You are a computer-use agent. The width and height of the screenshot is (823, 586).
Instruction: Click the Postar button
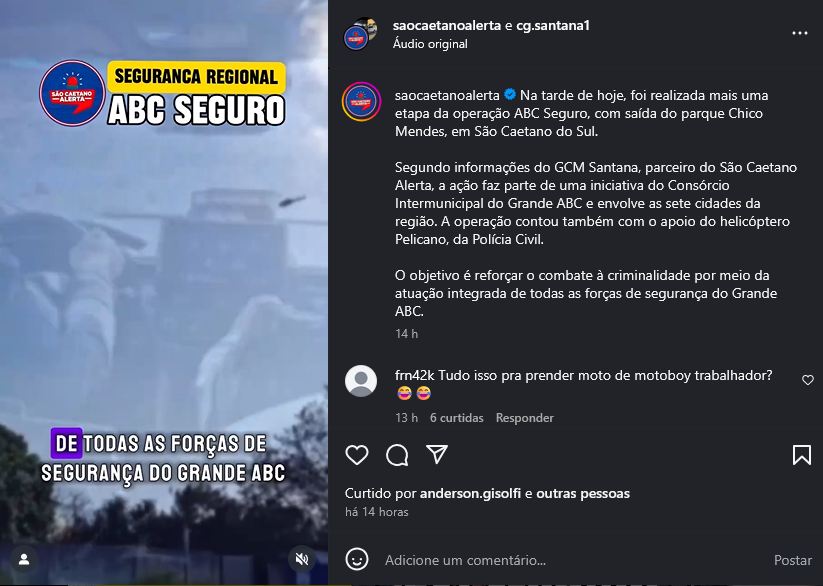pos(793,560)
